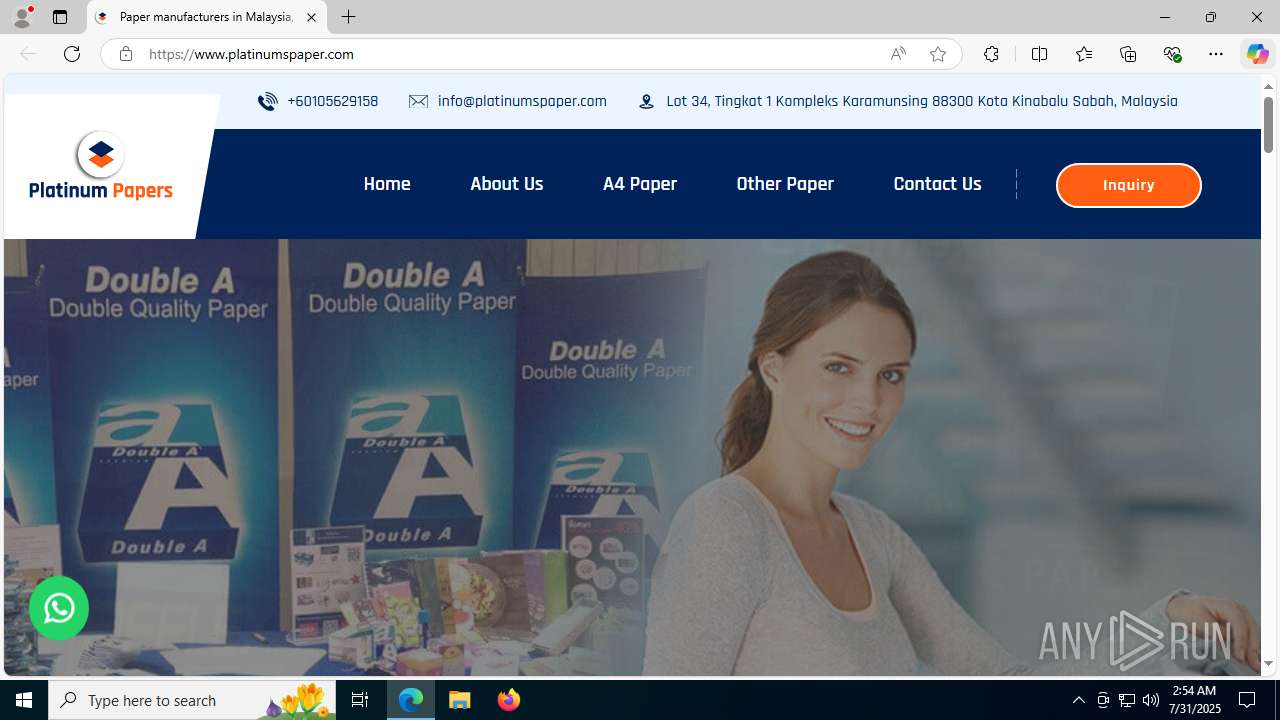Click the Kota Kinabalu address text

922,101
